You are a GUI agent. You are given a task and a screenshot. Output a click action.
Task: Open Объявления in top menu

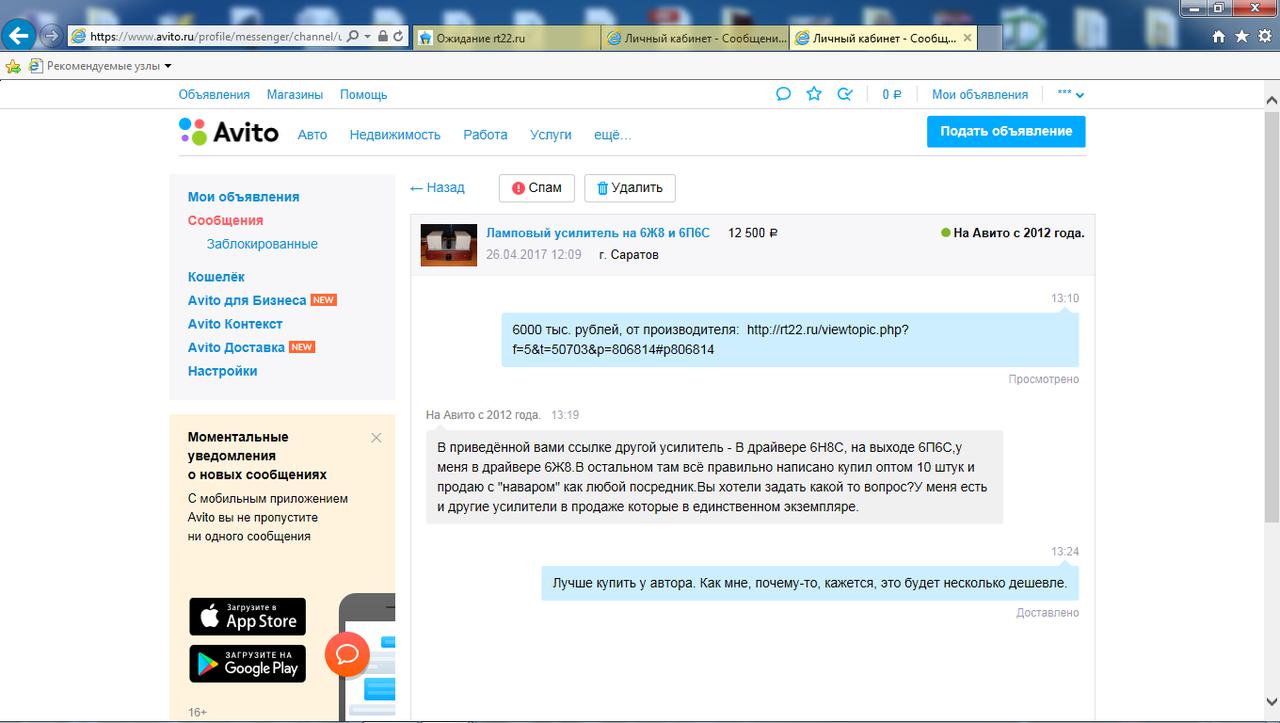(214, 94)
